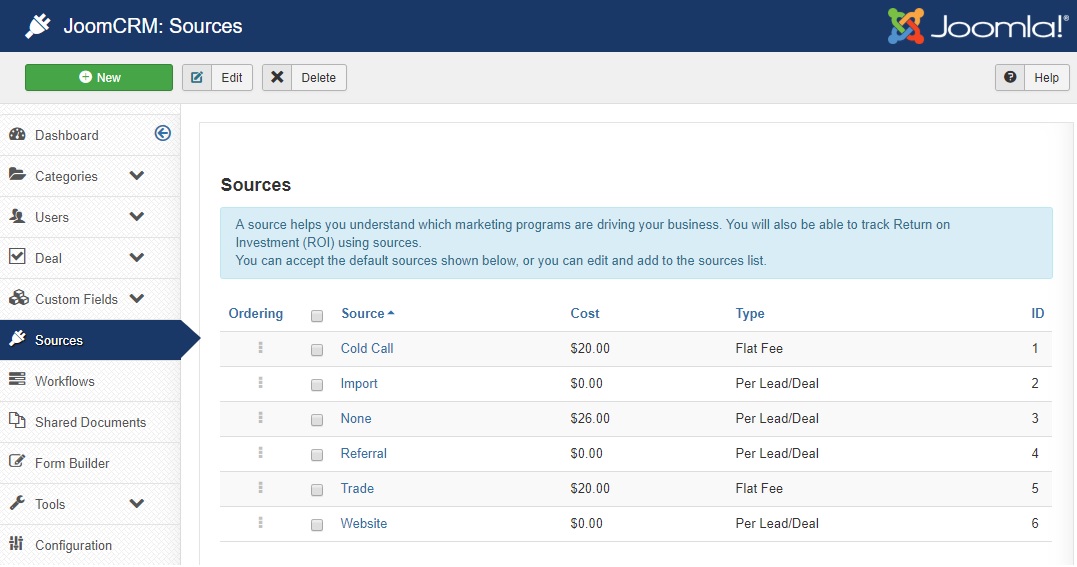Click the $26.00 cost value
The width and height of the screenshot is (1077, 567).
pos(590,419)
